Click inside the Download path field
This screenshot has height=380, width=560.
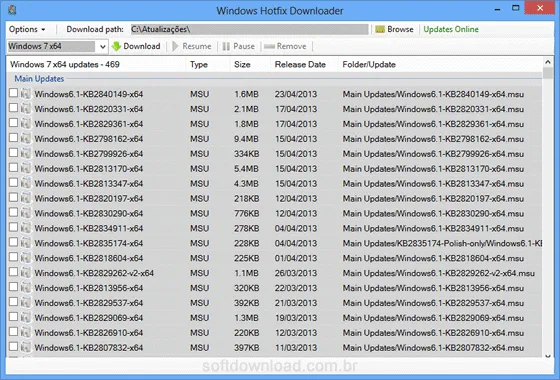[249, 29]
